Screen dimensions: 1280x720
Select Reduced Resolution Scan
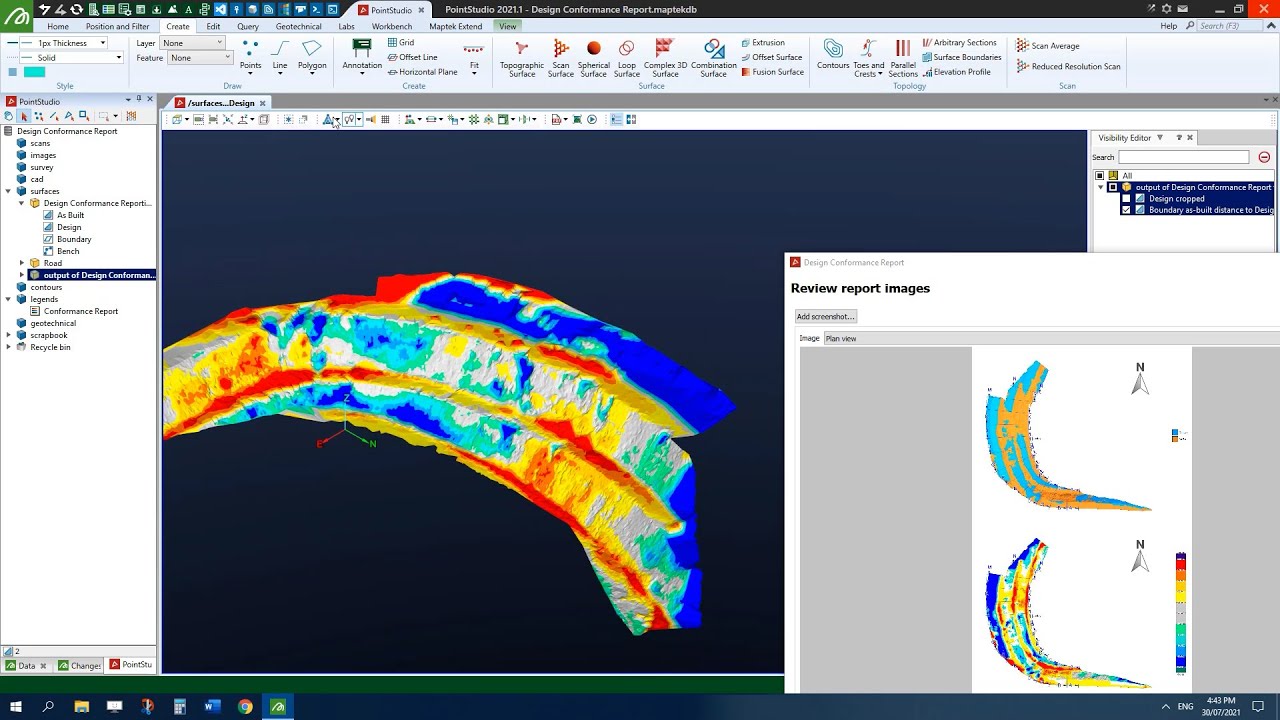pos(1068,66)
